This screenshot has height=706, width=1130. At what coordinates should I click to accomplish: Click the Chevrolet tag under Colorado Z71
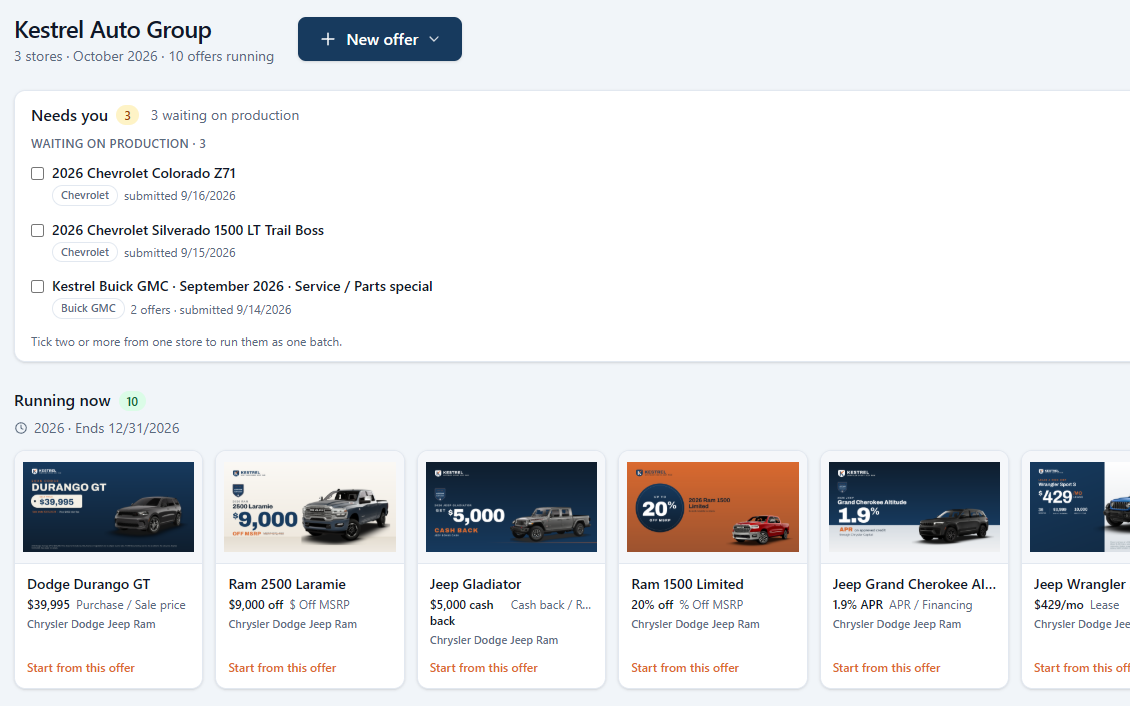pyautogui.click(x=85, y=195)
